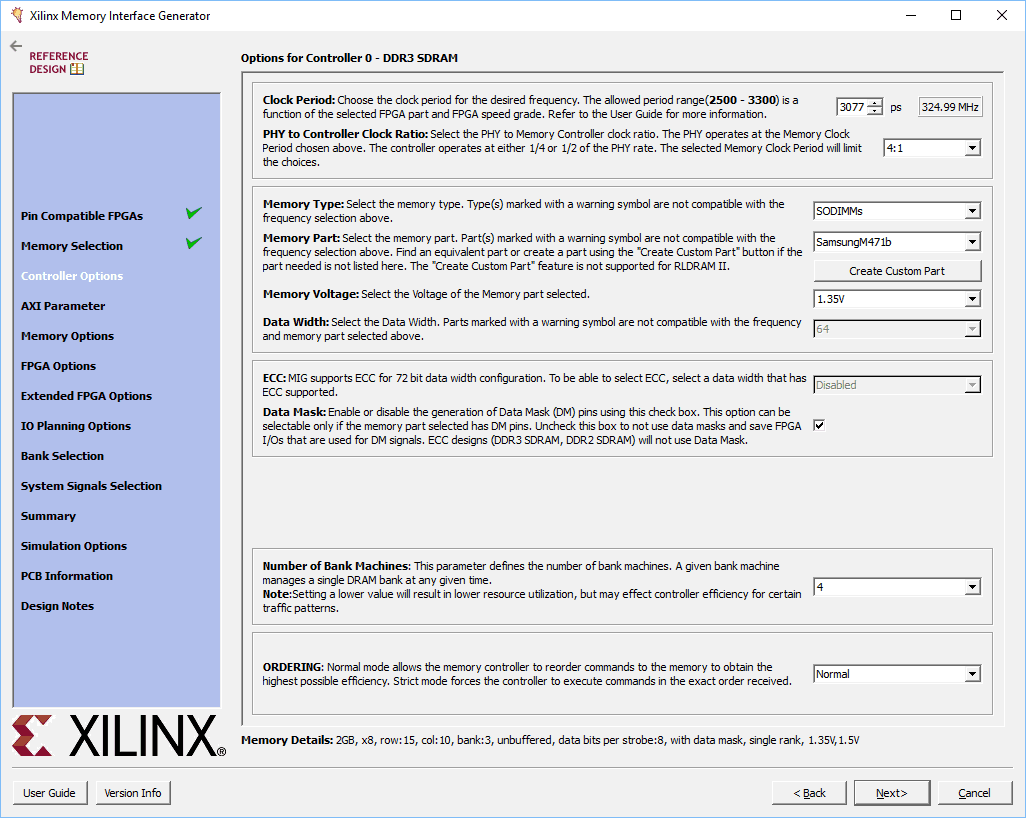Open the User Guide
Viewport: 1026px width, 818px height.
(49, 793)
